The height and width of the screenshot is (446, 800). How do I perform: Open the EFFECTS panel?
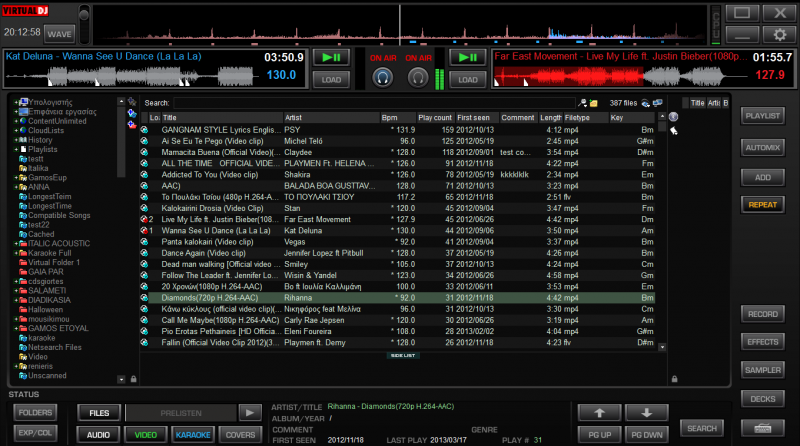click(763, 342)
